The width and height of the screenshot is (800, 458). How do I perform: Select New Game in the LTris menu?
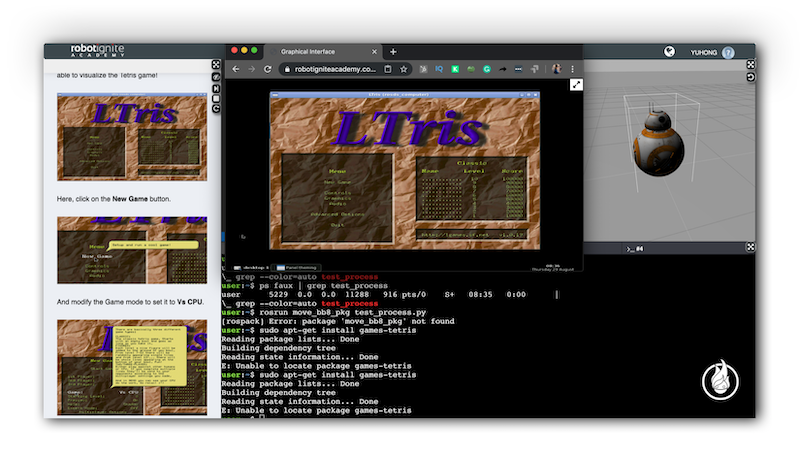[337, 182]
